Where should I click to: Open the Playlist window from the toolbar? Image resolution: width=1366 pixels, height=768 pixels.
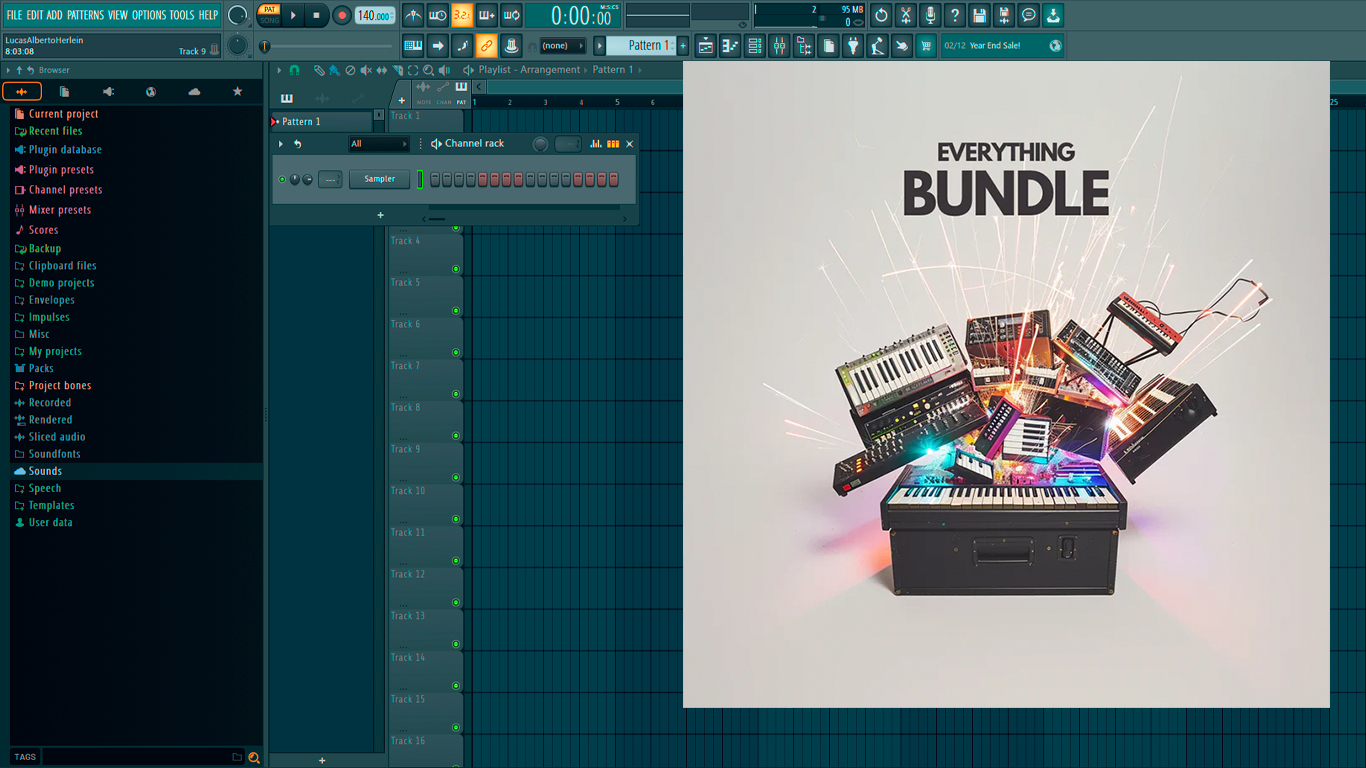click(x=706, y=46)
